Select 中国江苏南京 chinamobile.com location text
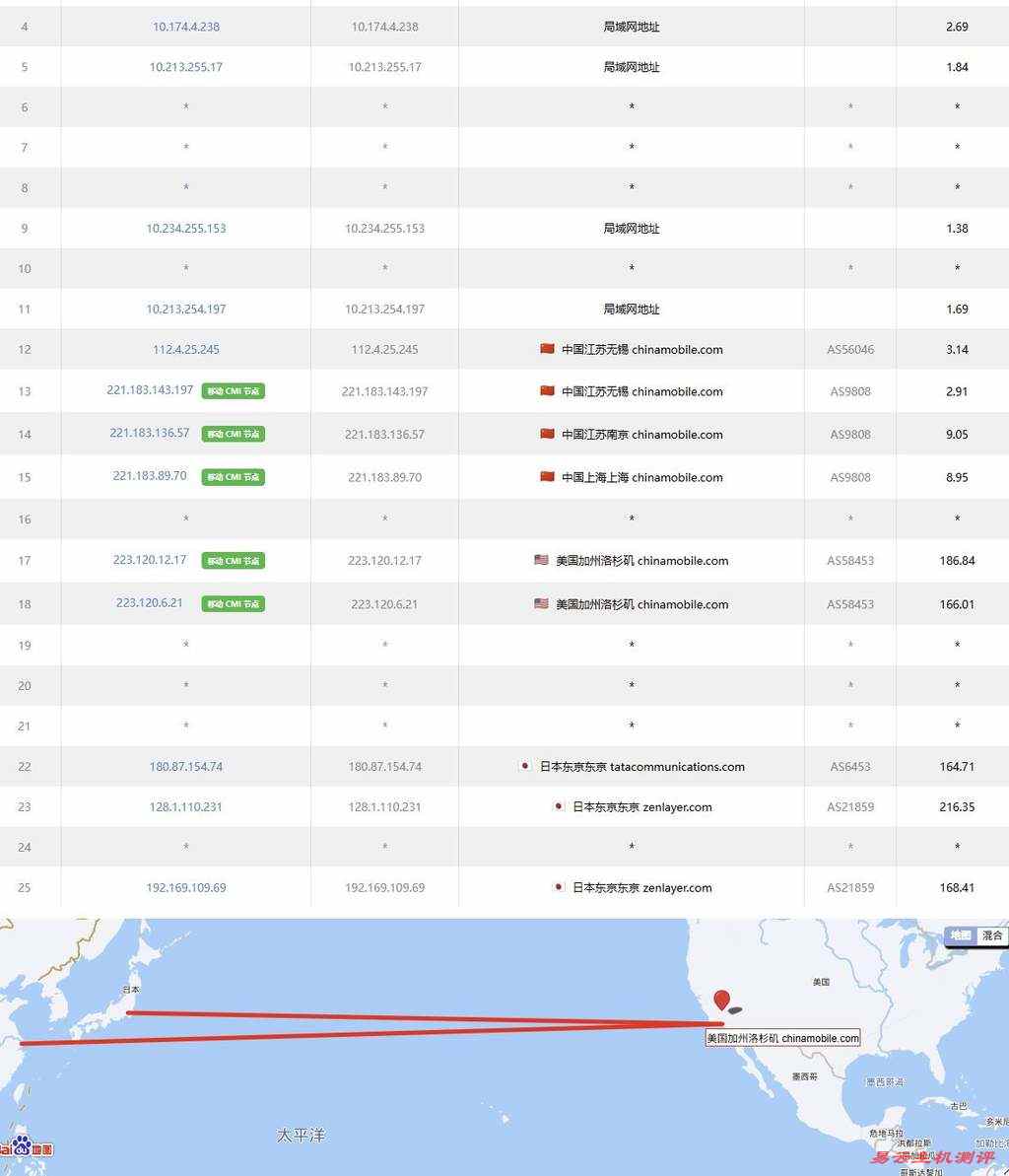1009x1176 pixels. [641, 435]
